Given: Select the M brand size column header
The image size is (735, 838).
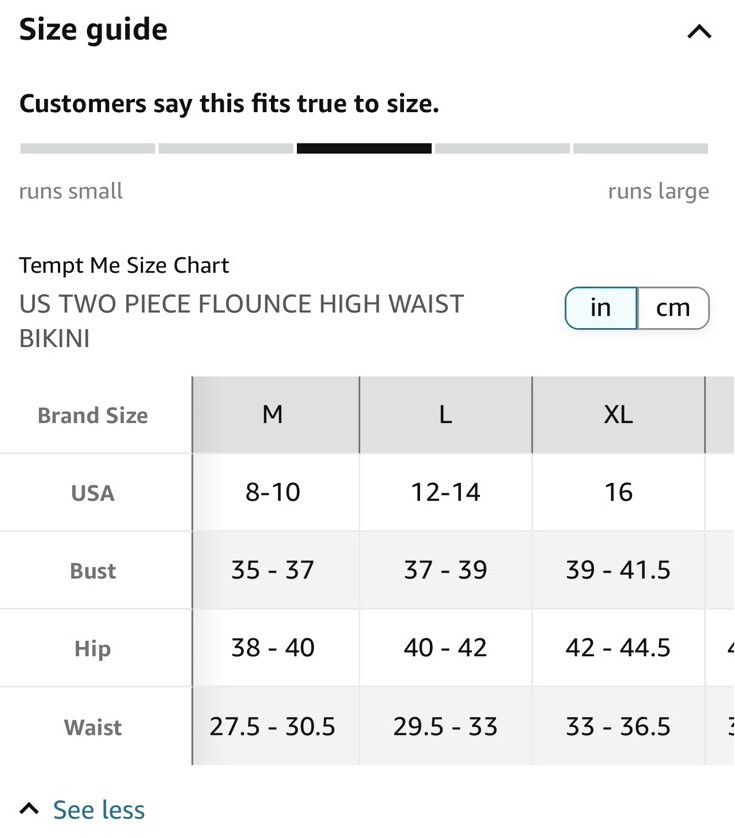Looking at the screenshot, I should click(x=272, y=415).
